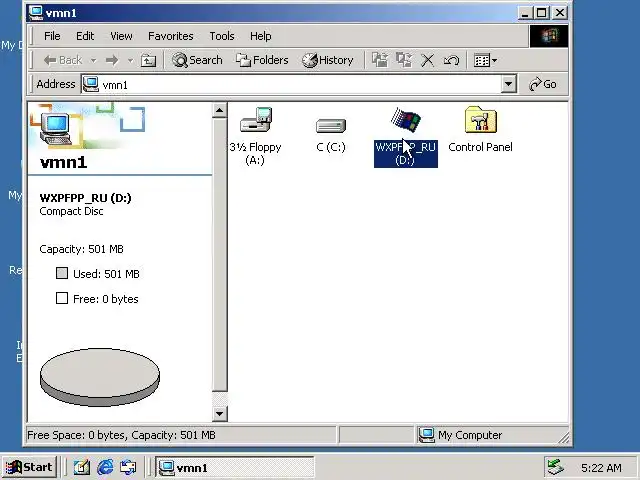Click the Used space legend swatch
The width and height of the screenshot is (640, 480).
[62, 273]
